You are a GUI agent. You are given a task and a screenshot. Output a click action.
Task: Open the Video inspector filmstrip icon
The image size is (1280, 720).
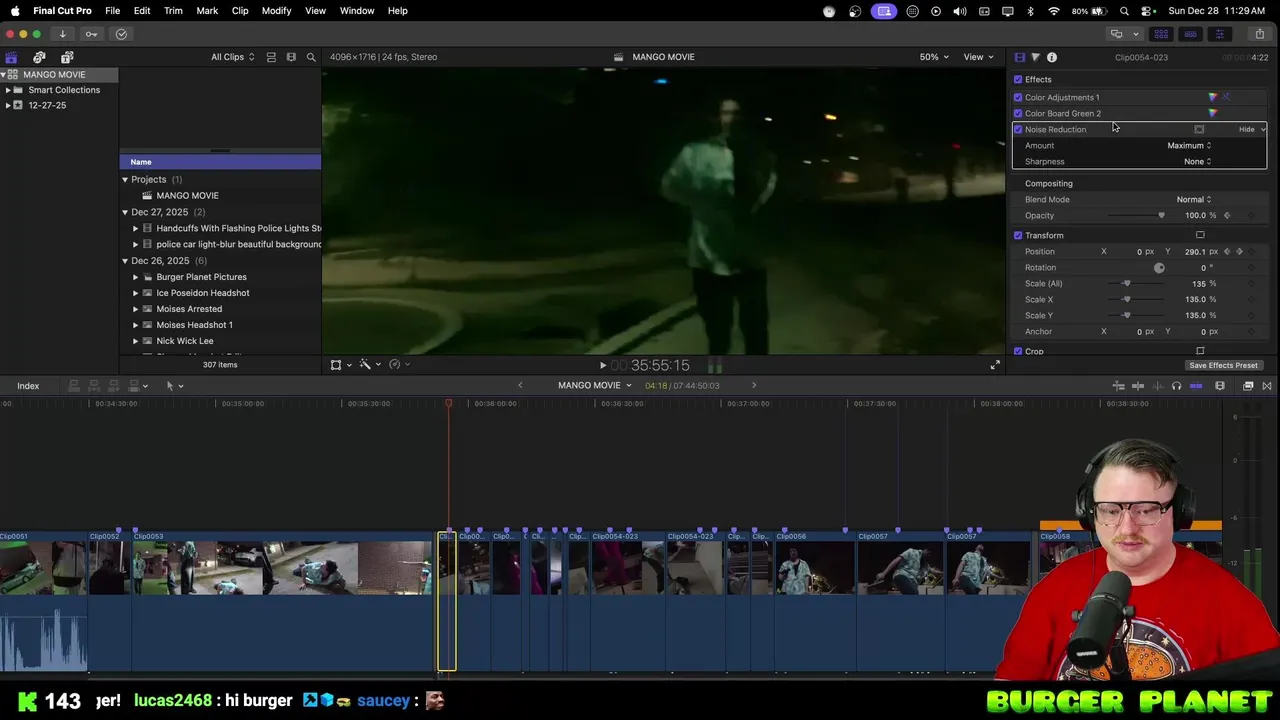click(1019, 57)
